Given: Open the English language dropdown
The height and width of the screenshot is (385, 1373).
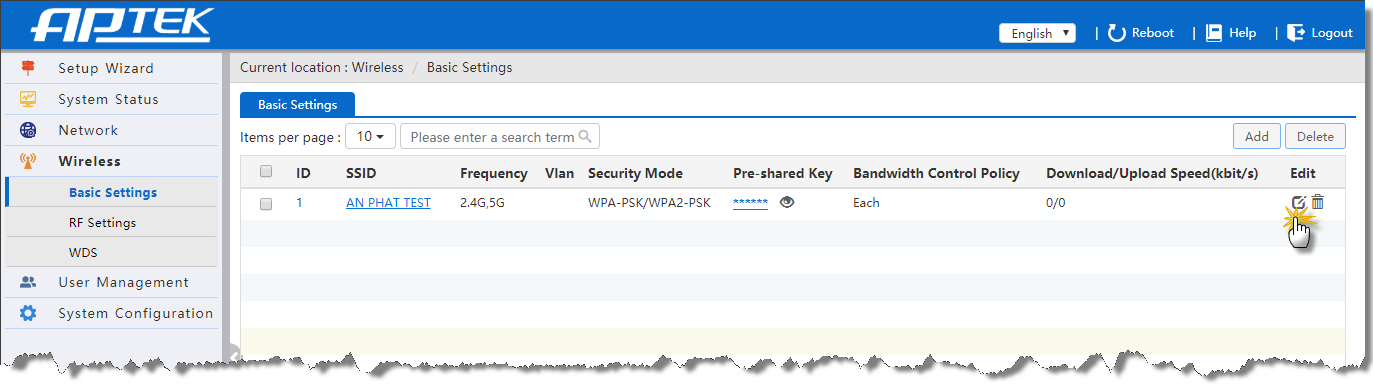Looking at the screenshot, I should click(x=1037, y=33).
